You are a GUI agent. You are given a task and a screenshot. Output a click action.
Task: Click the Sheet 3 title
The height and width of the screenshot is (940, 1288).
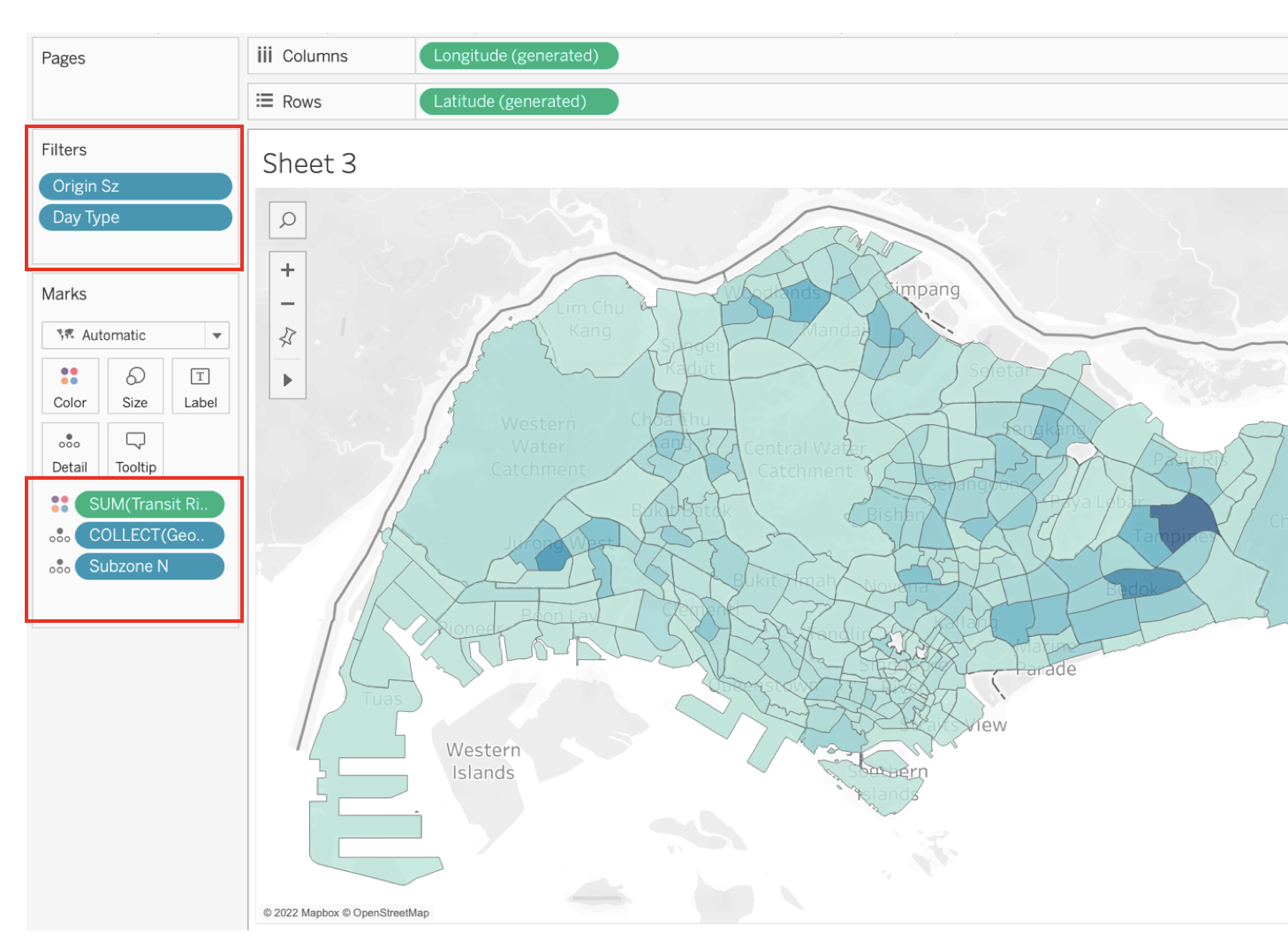coord(309,163)
